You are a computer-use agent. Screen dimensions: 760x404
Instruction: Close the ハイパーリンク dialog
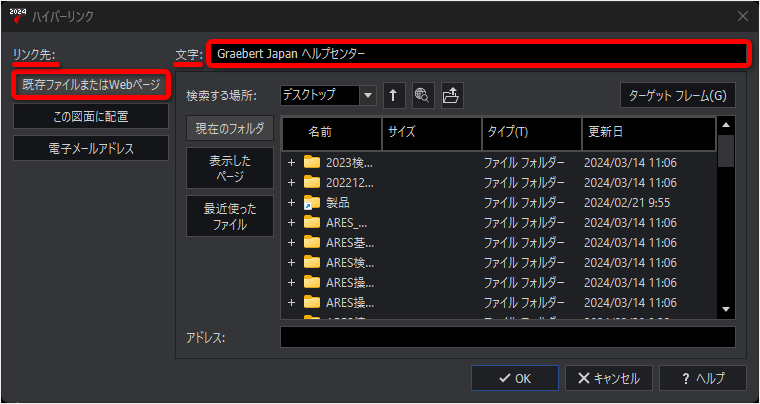[x=743, y=16]
